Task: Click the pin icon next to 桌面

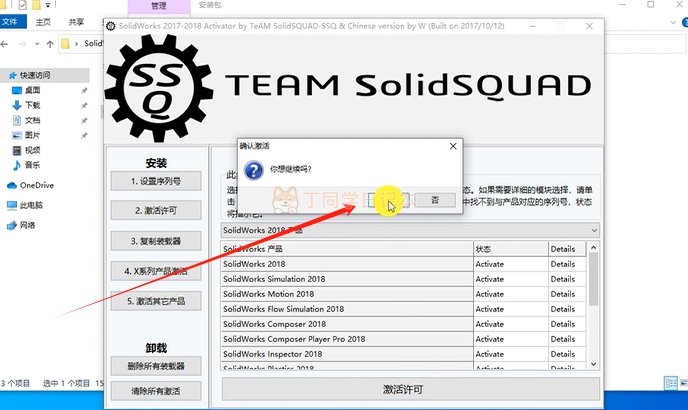Action: (84, 90)
